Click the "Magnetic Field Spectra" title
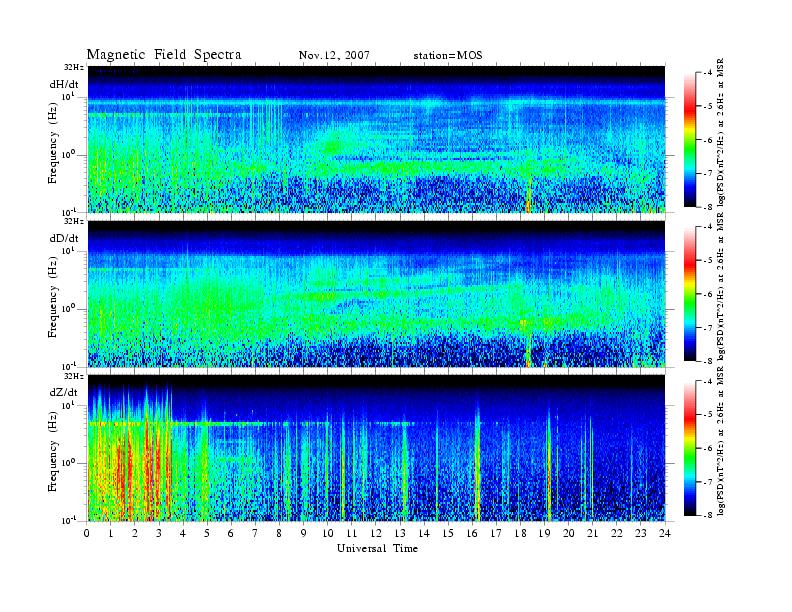The height and width of the screenshot is (612, 792). (164, 55)
